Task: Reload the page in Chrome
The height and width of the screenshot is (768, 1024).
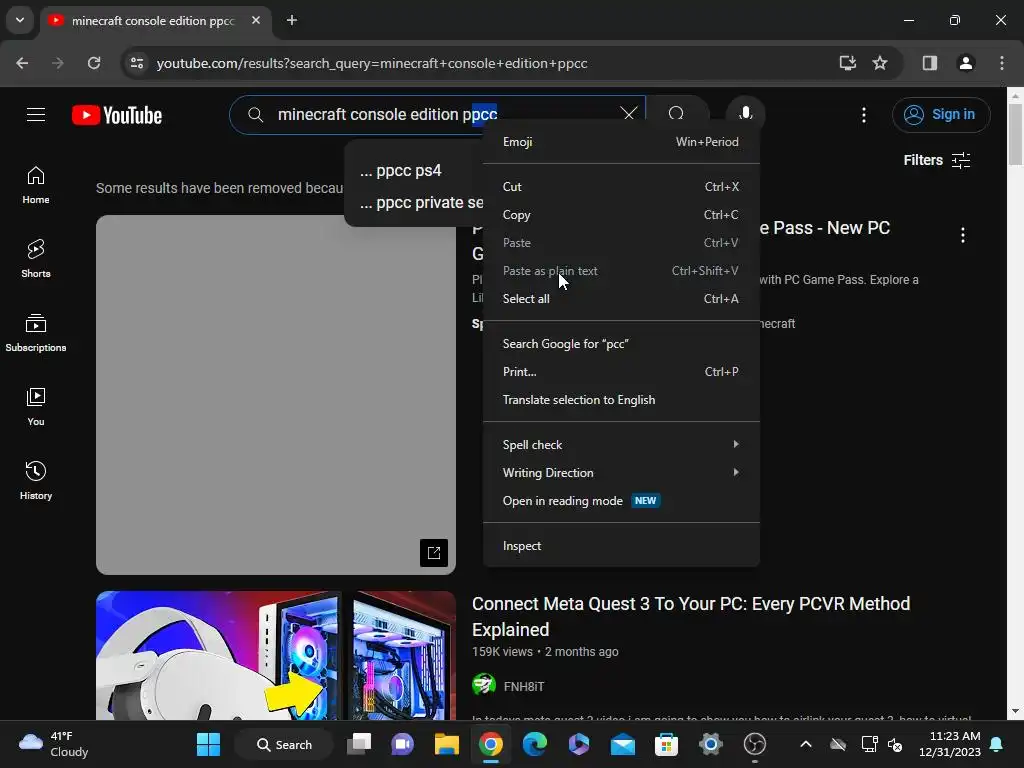Action: click(x=94, y=63)
